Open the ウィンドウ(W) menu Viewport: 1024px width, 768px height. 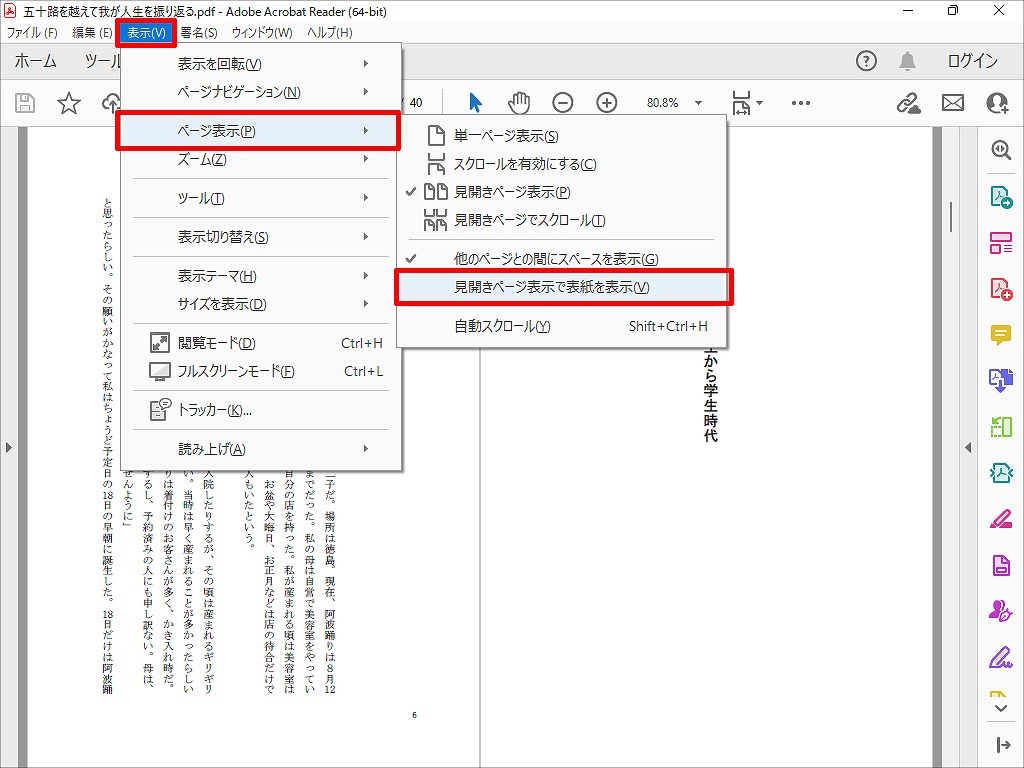262,33
